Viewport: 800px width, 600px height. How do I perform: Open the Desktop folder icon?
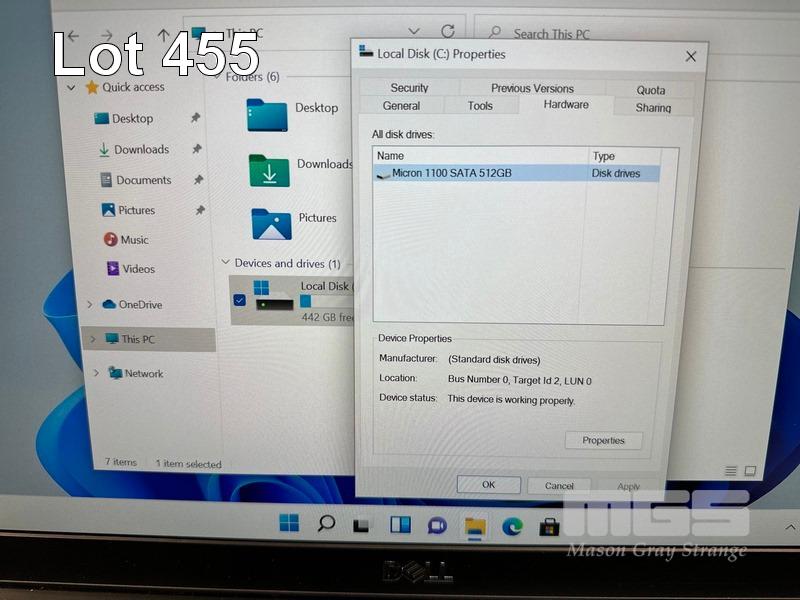267,114
